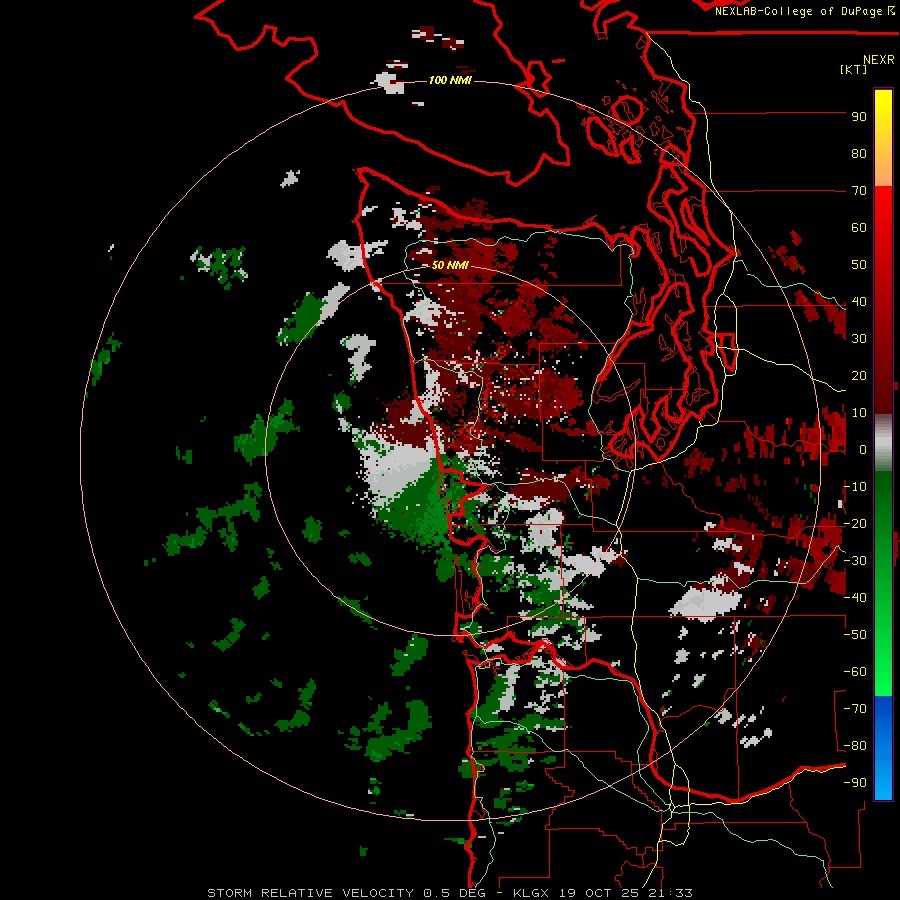Click the positive 70 value on the scale

click(859, 191)
